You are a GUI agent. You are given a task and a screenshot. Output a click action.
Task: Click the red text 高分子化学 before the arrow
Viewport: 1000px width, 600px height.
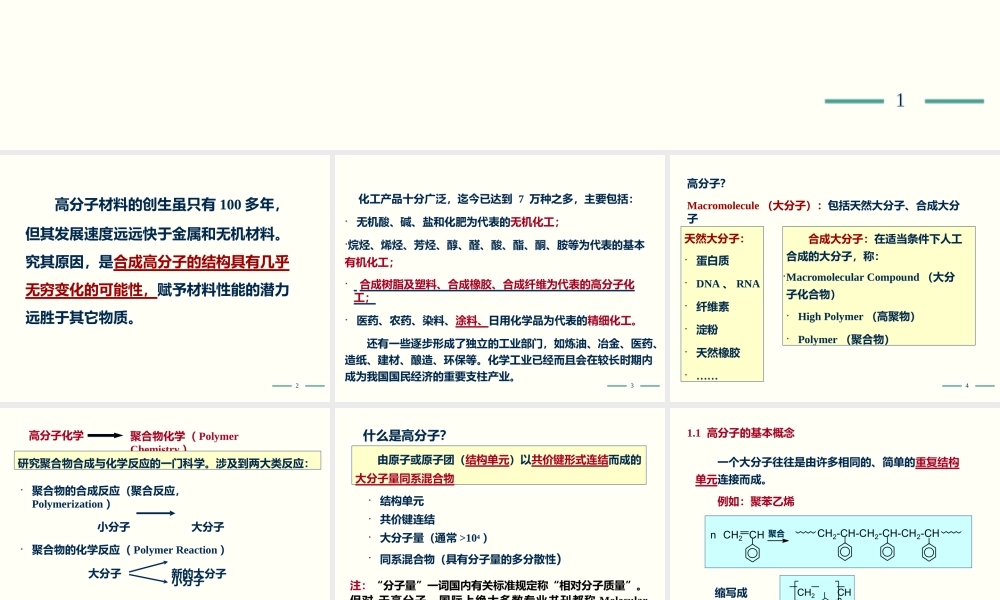pyautogui.click(x=56, y=435)
